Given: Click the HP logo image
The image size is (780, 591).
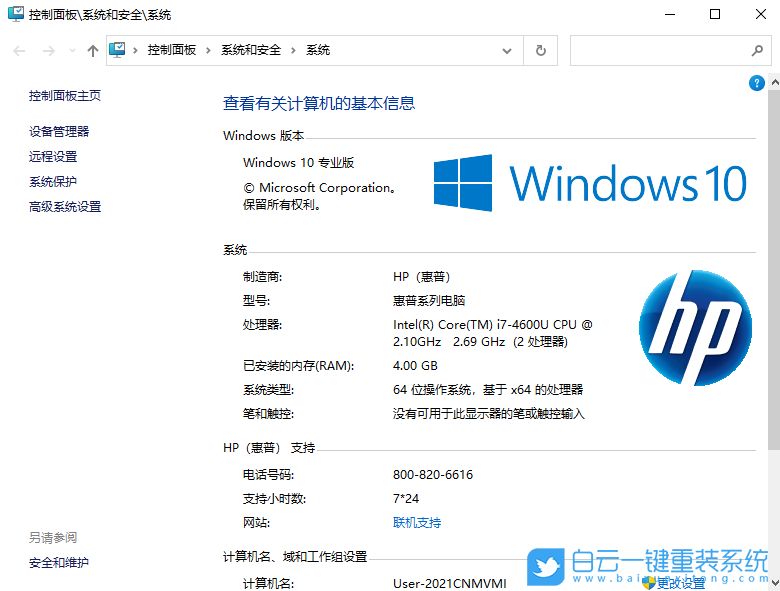Looking at the screenshot, I should 695,328.
